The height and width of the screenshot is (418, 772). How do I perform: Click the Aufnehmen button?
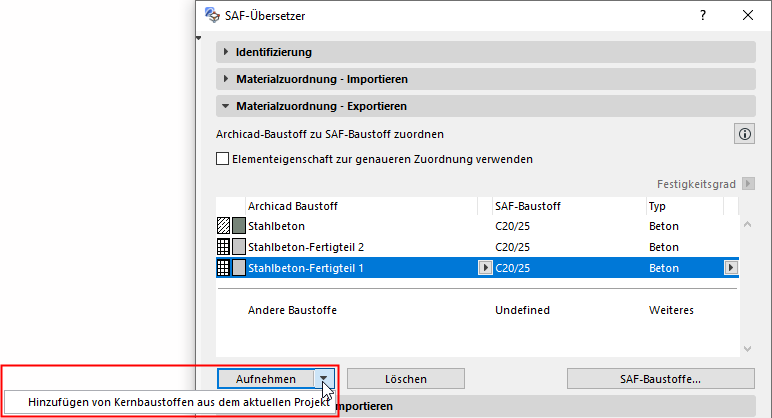265,379
